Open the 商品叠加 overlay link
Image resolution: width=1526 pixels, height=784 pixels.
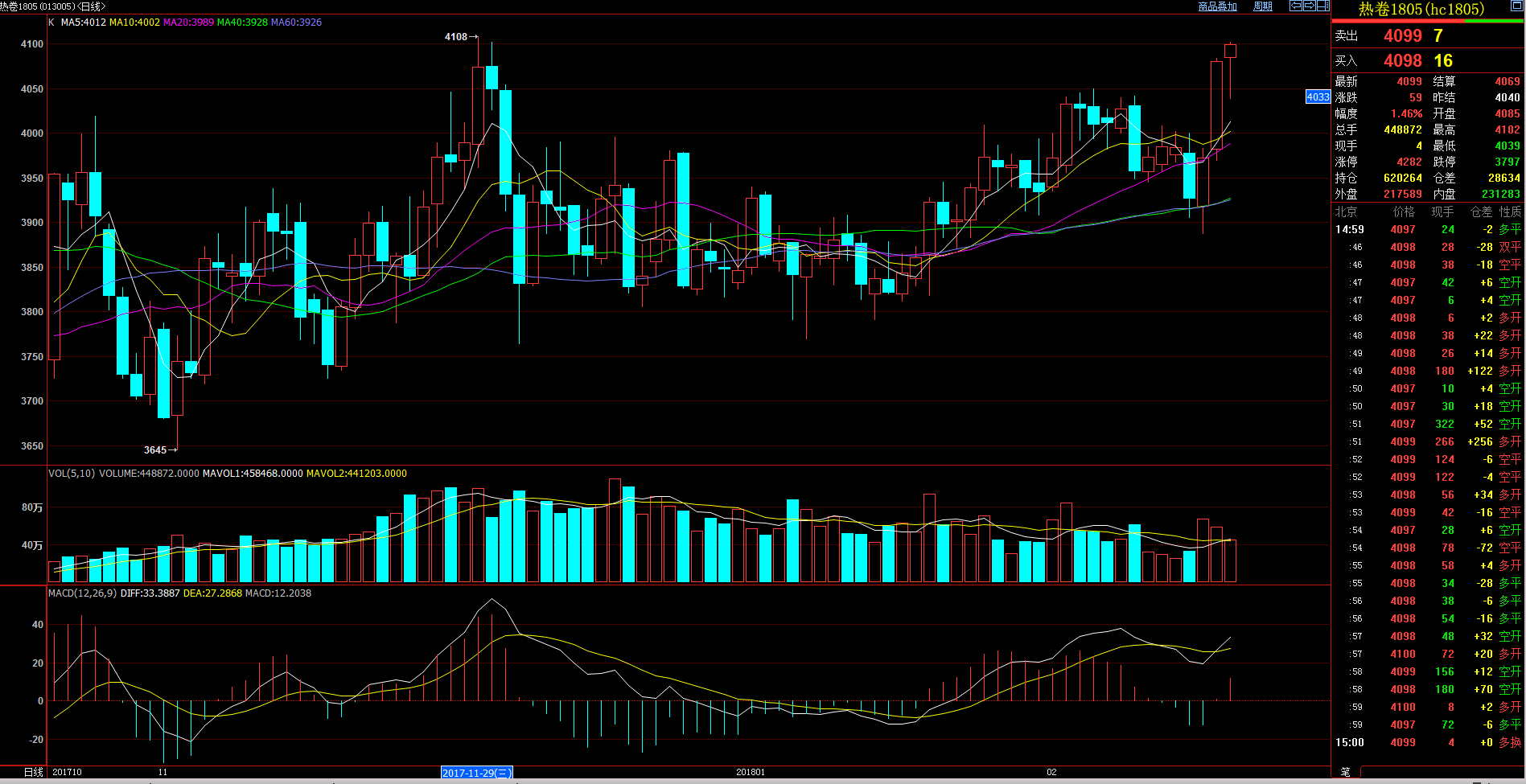coord(1217,6)
